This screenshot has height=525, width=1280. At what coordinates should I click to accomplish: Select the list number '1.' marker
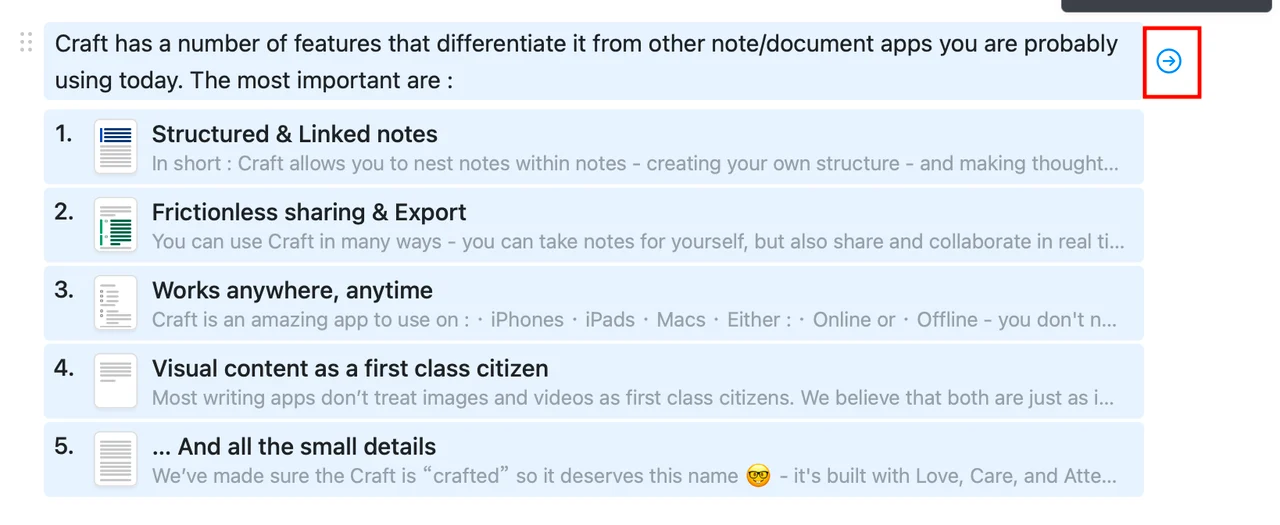(x=64, y=133)
